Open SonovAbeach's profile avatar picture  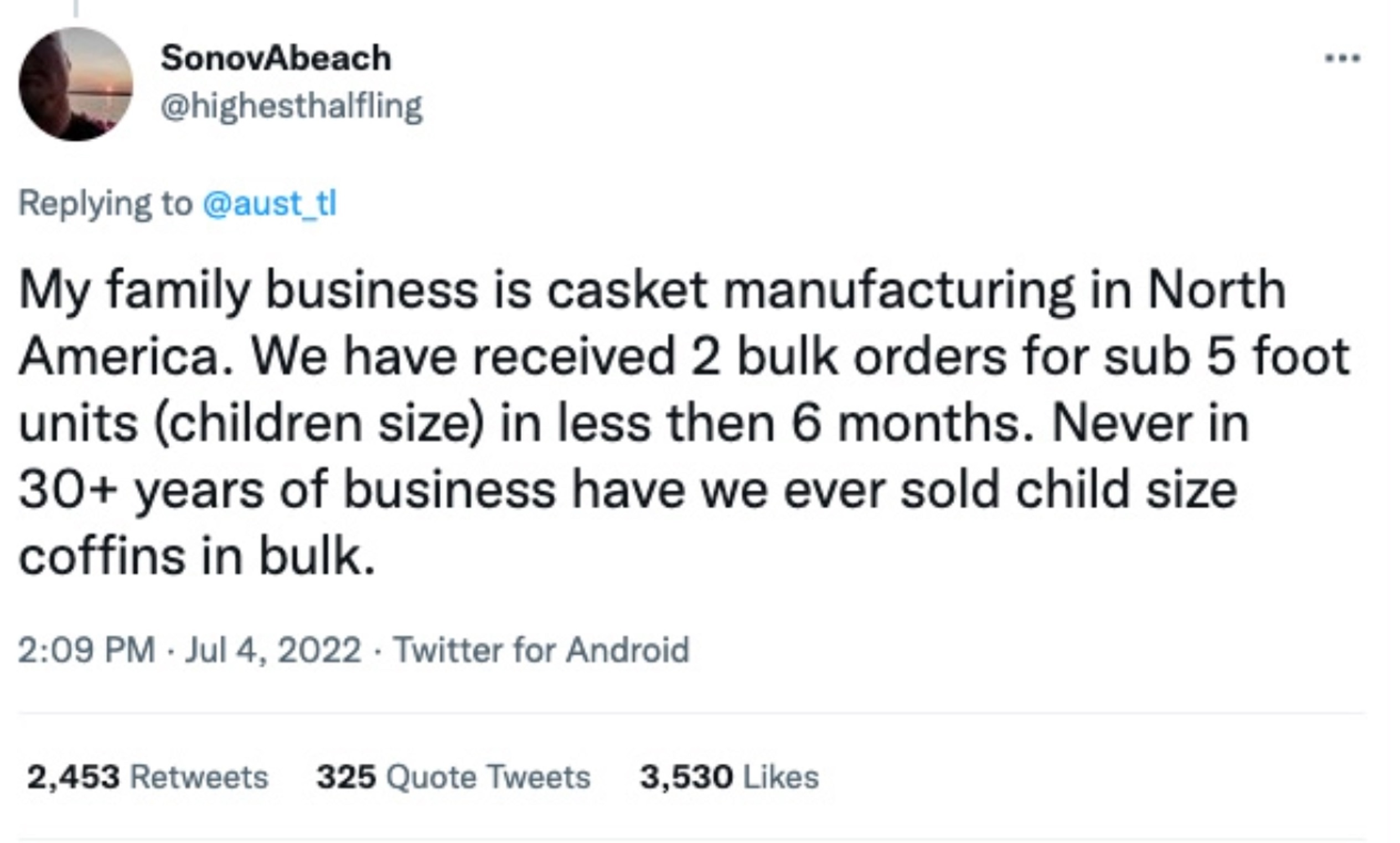click(x=75, y=84)
